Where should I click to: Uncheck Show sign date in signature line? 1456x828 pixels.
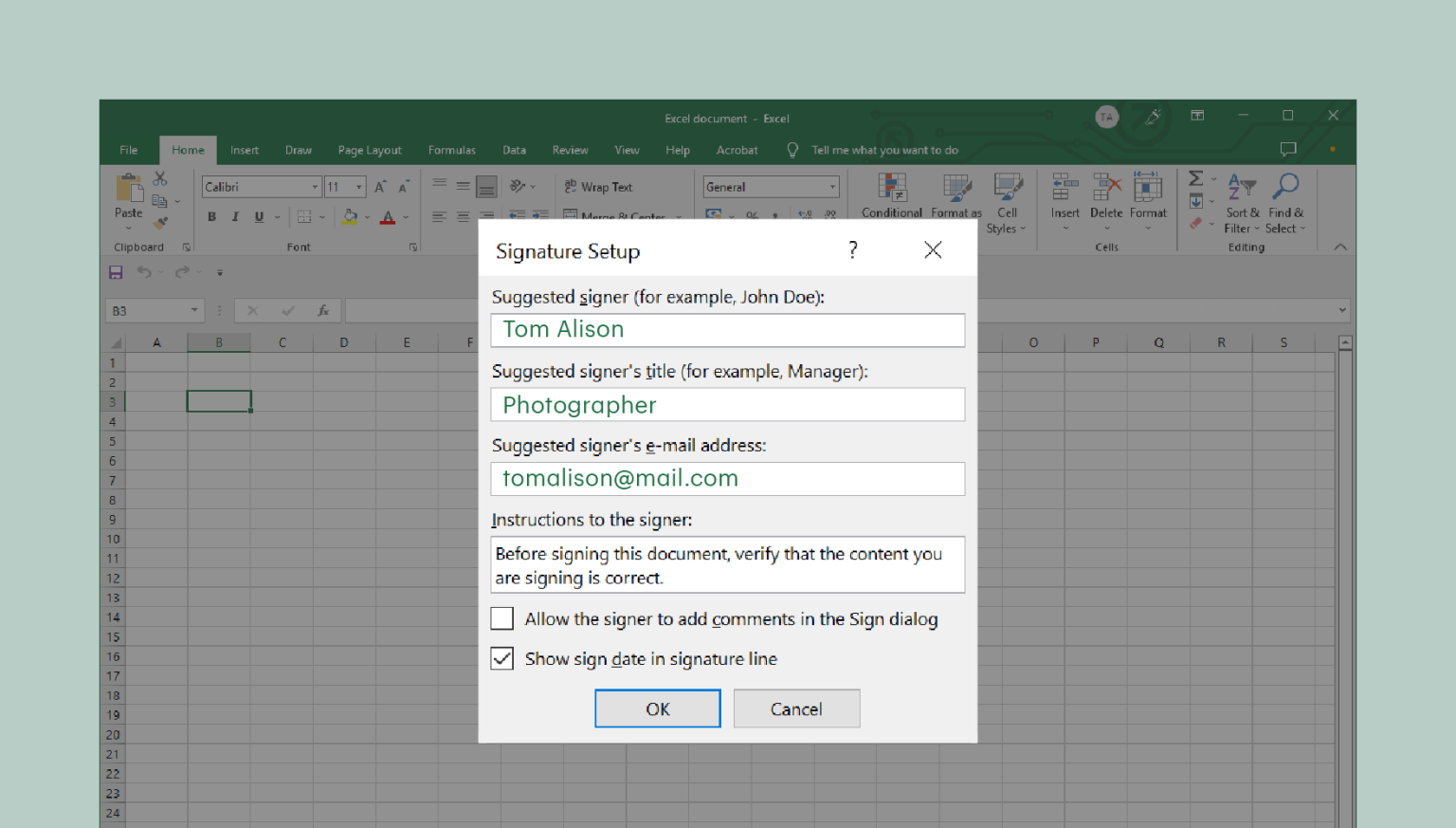(501, 658)
